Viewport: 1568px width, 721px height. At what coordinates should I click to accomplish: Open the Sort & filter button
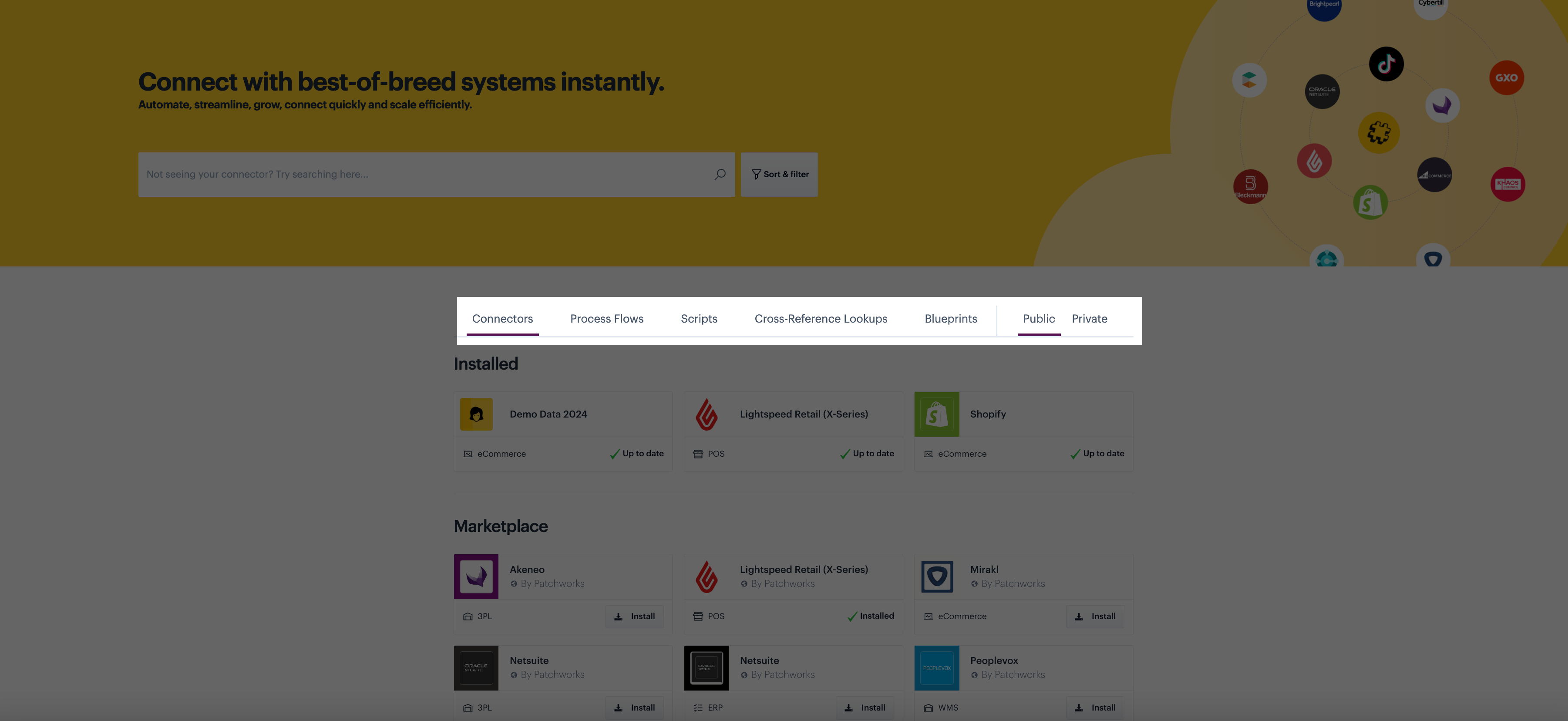tap(779, 174)
